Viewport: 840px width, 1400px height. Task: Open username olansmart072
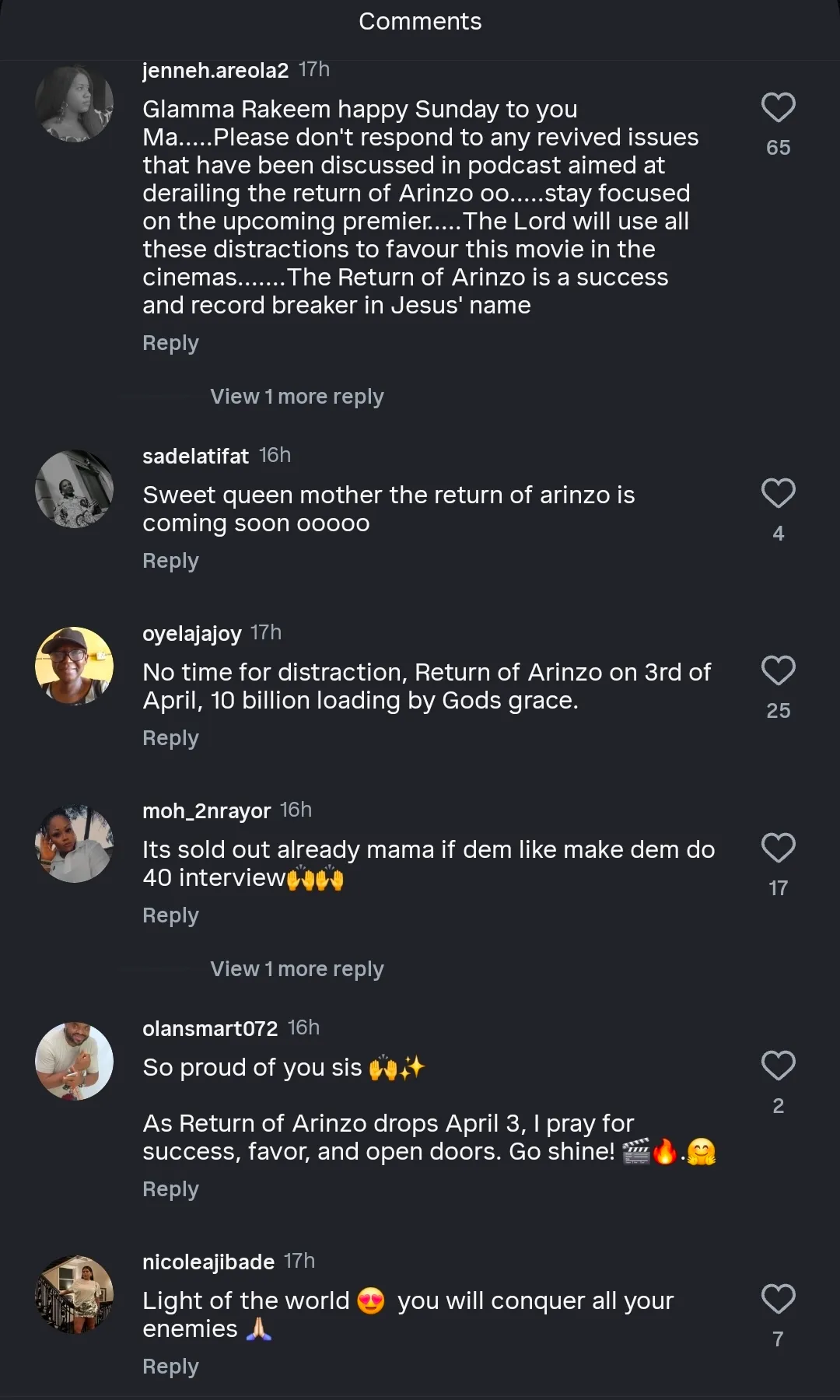click(210, 1028)
